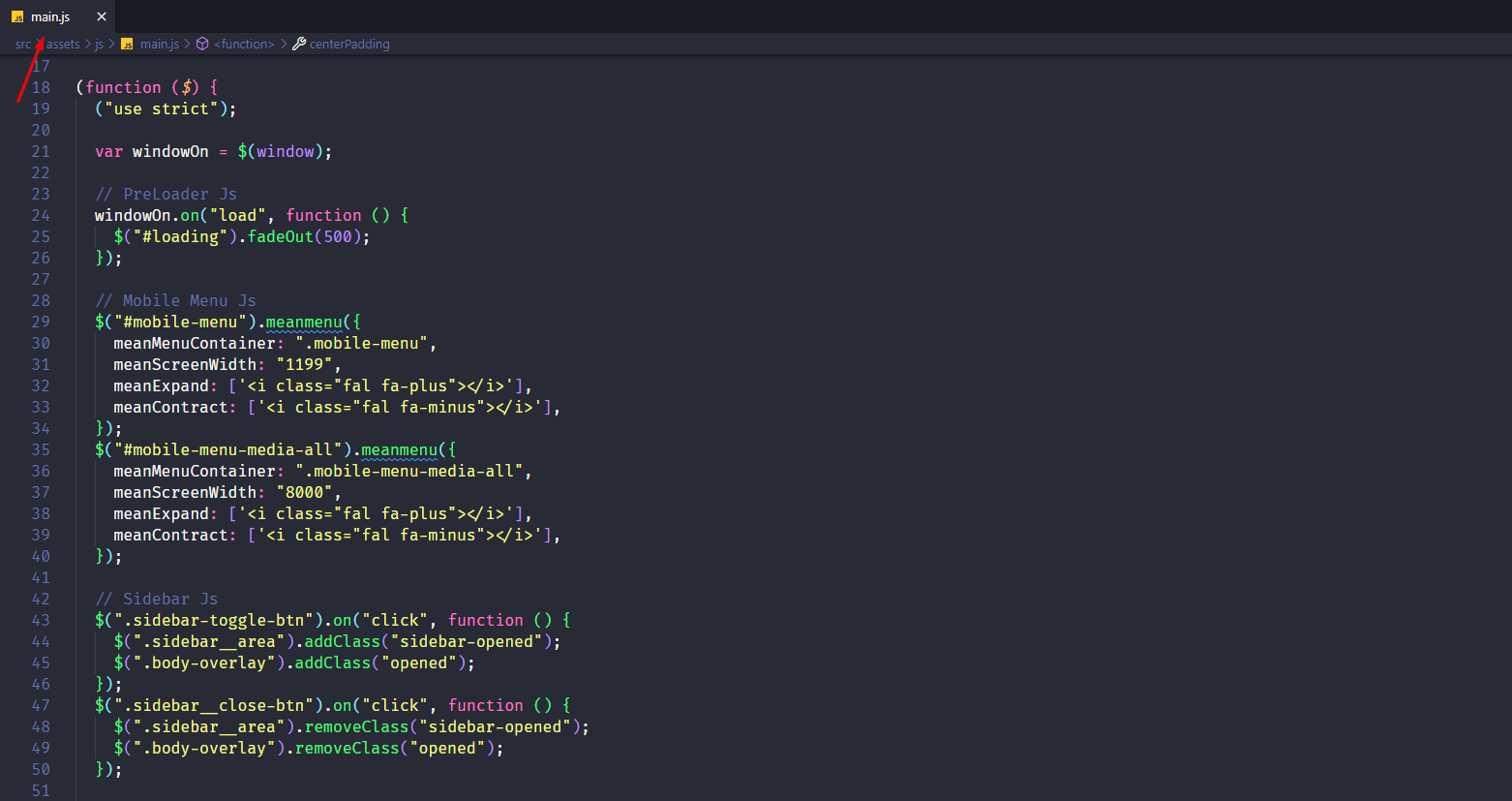Click "windowOn" in the var declaration
Viewport: 1512px width, 801px height.
pyautogui.click(x=170, y=151)
